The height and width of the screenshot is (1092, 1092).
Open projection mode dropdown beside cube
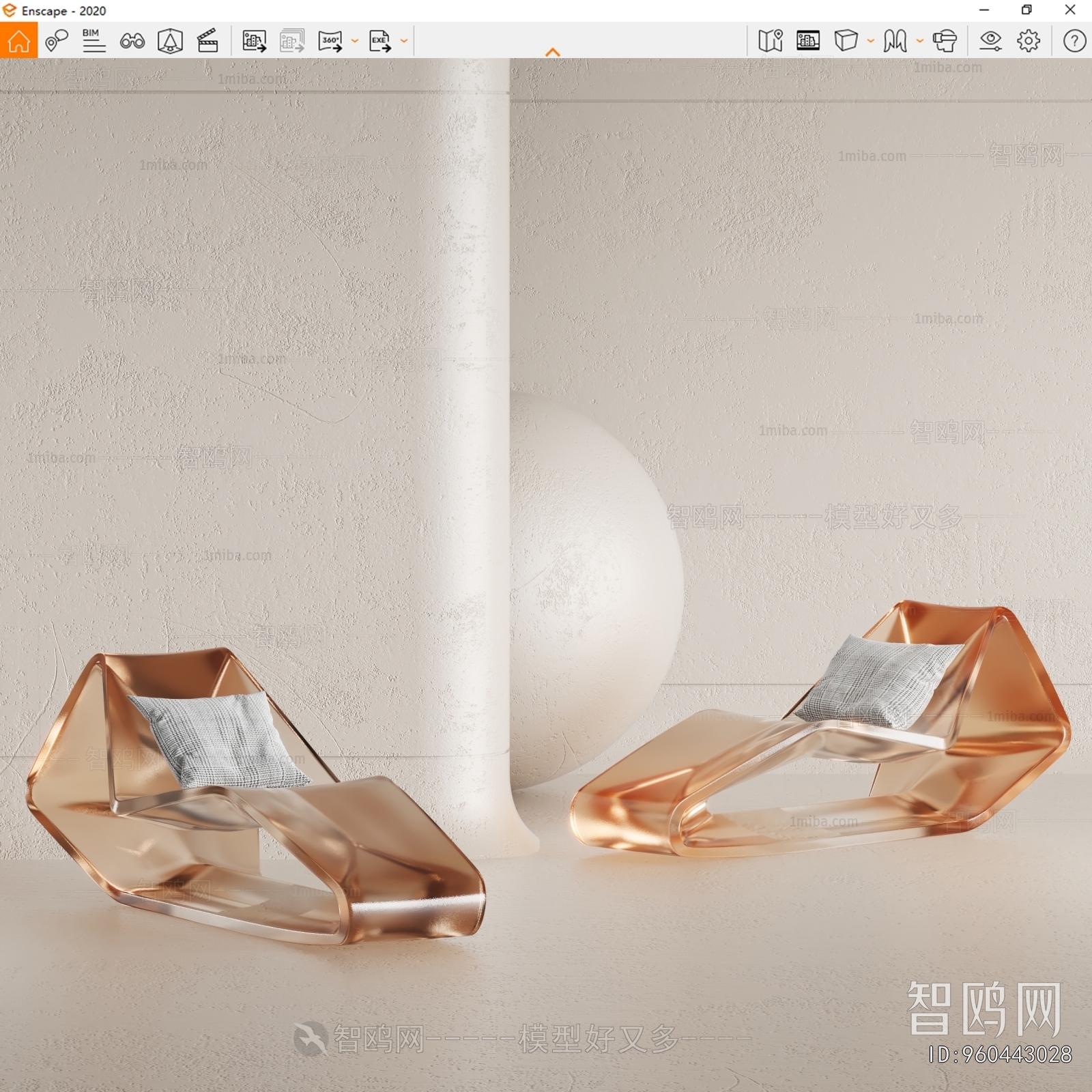(871, 41)
